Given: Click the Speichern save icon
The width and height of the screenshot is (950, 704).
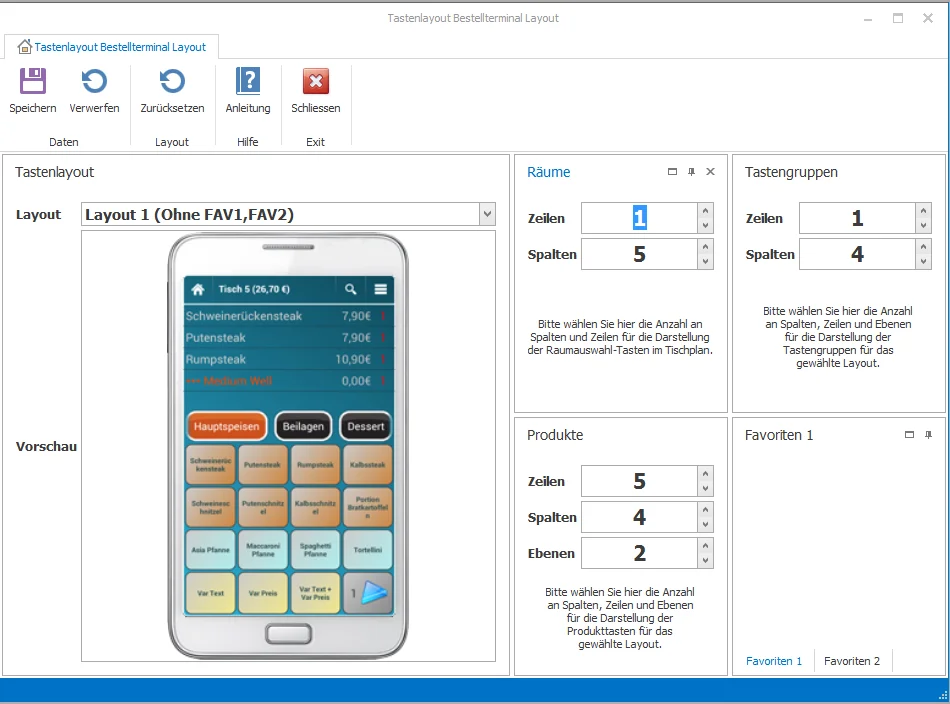Looking at the screenshot, I should point(33,82).
